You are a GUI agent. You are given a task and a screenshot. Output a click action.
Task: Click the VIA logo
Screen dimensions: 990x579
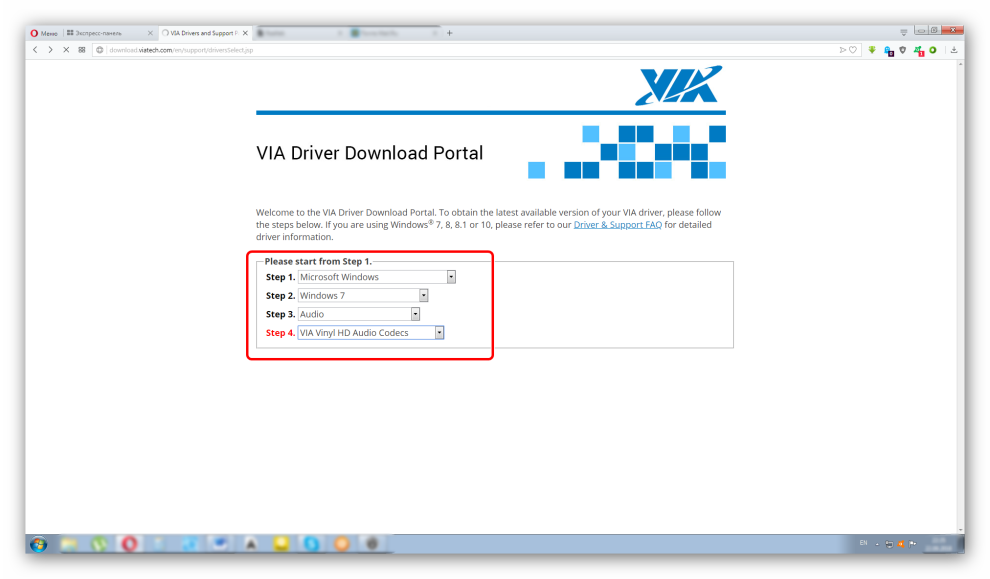677,87
